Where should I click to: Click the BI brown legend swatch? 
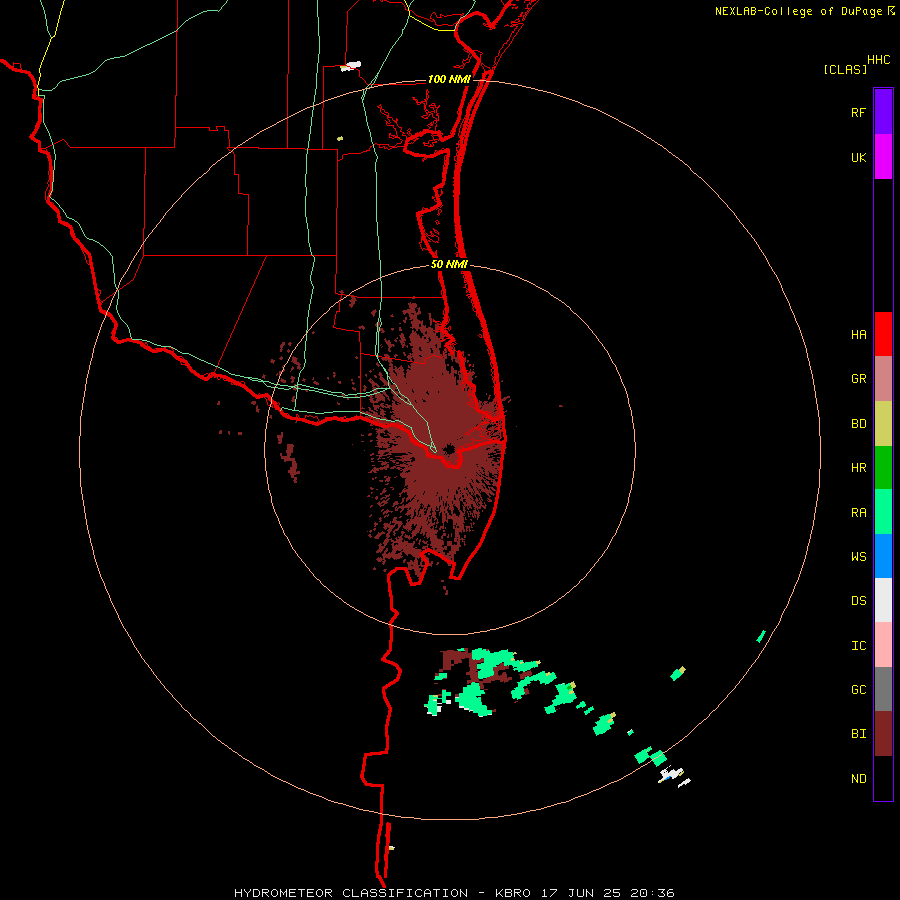pyautogui.click(x=883, y=734)
